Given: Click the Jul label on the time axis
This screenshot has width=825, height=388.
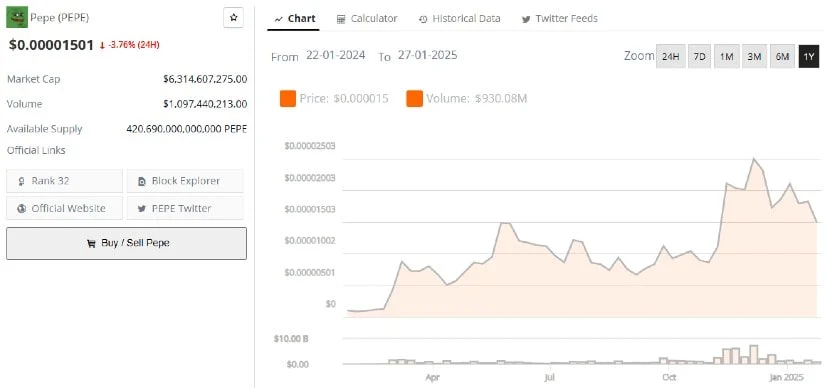Looking at the screenshot, I should [550, 377].
